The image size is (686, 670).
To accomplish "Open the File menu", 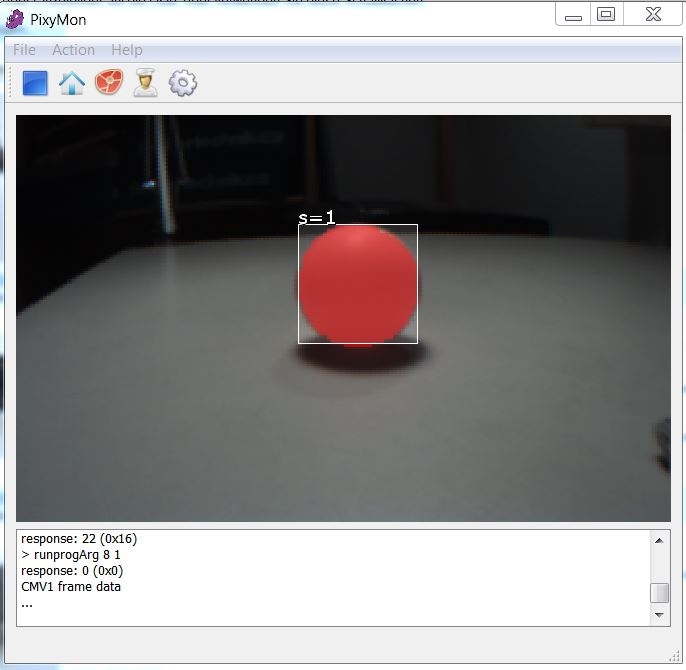I will (24, 50).
